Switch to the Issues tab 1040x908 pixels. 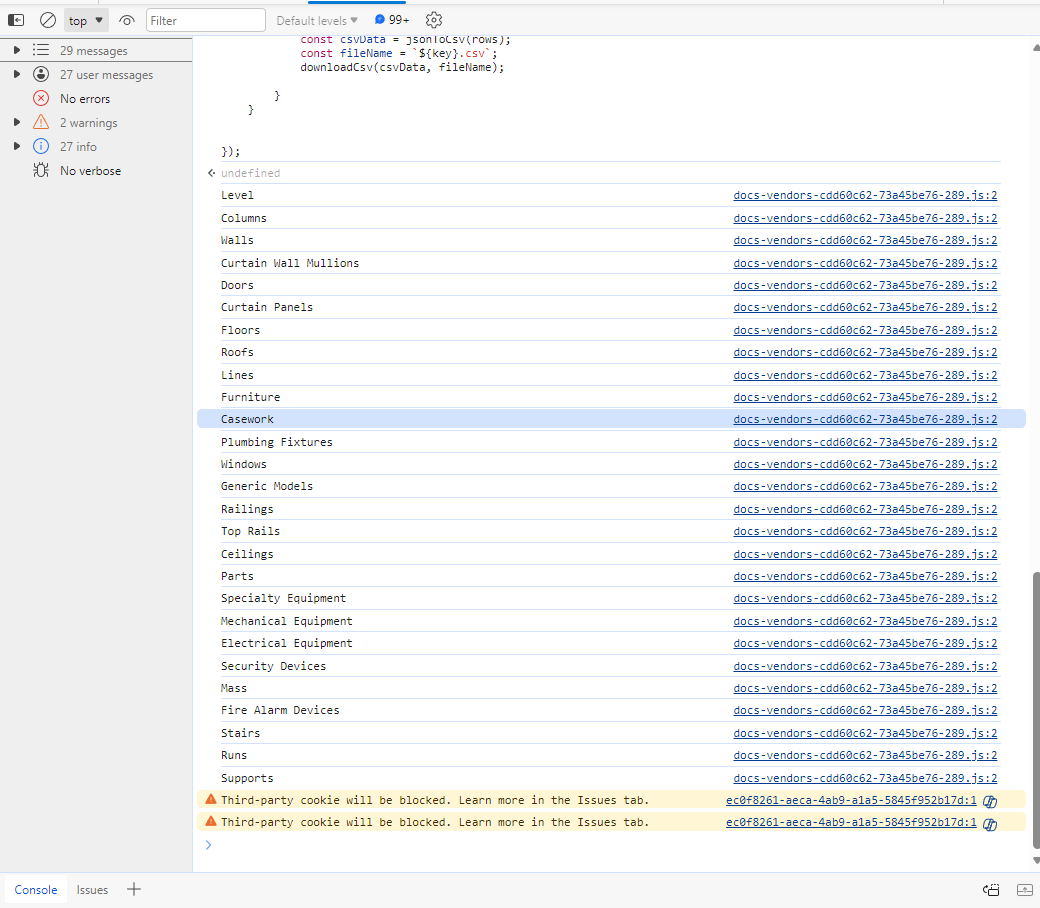click(x=92, y=889)
